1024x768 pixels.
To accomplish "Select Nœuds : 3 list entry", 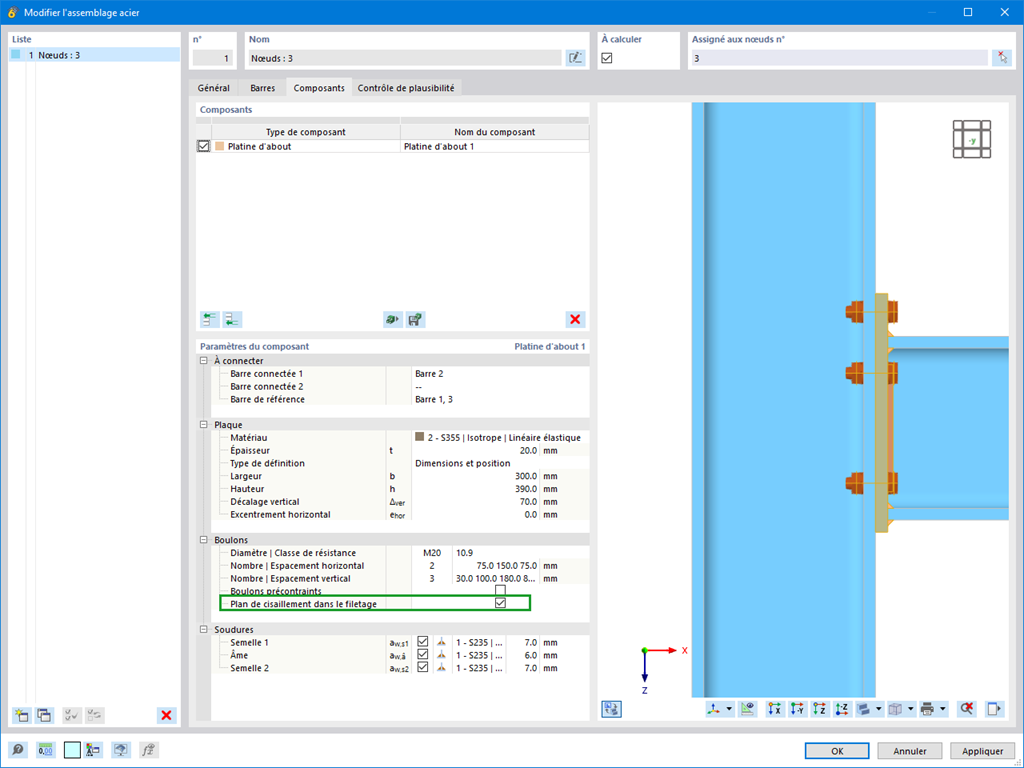I will 95,55.
